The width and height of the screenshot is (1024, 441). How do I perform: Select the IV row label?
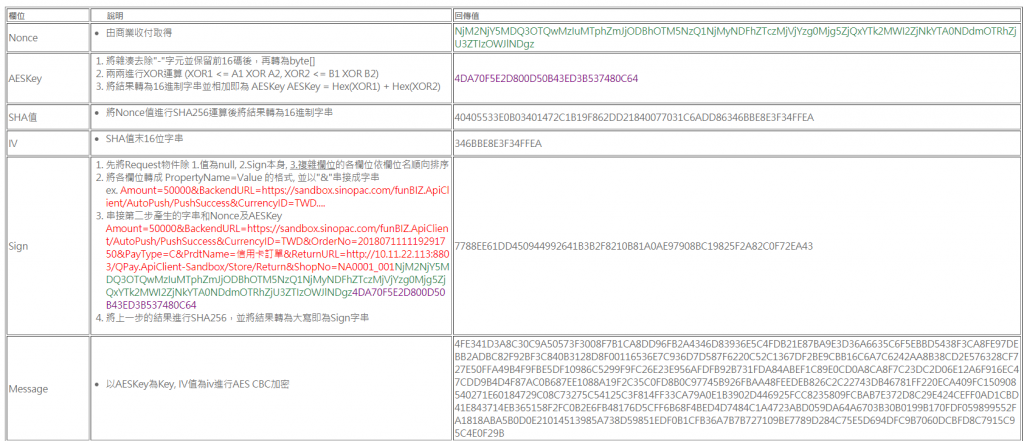point(12,144)
